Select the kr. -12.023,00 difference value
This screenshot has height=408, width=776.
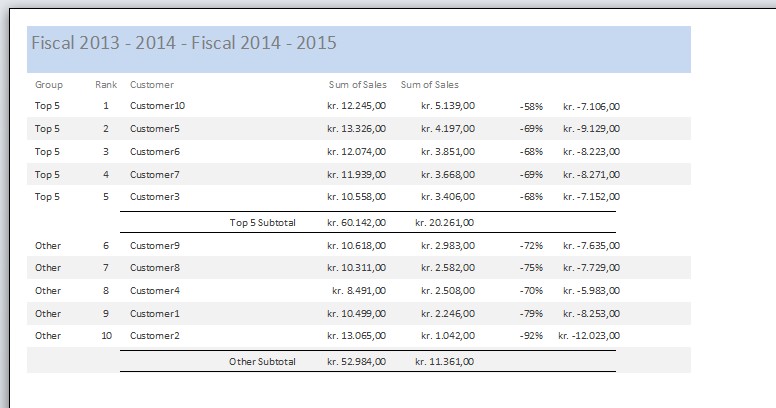tap(589, 336)
